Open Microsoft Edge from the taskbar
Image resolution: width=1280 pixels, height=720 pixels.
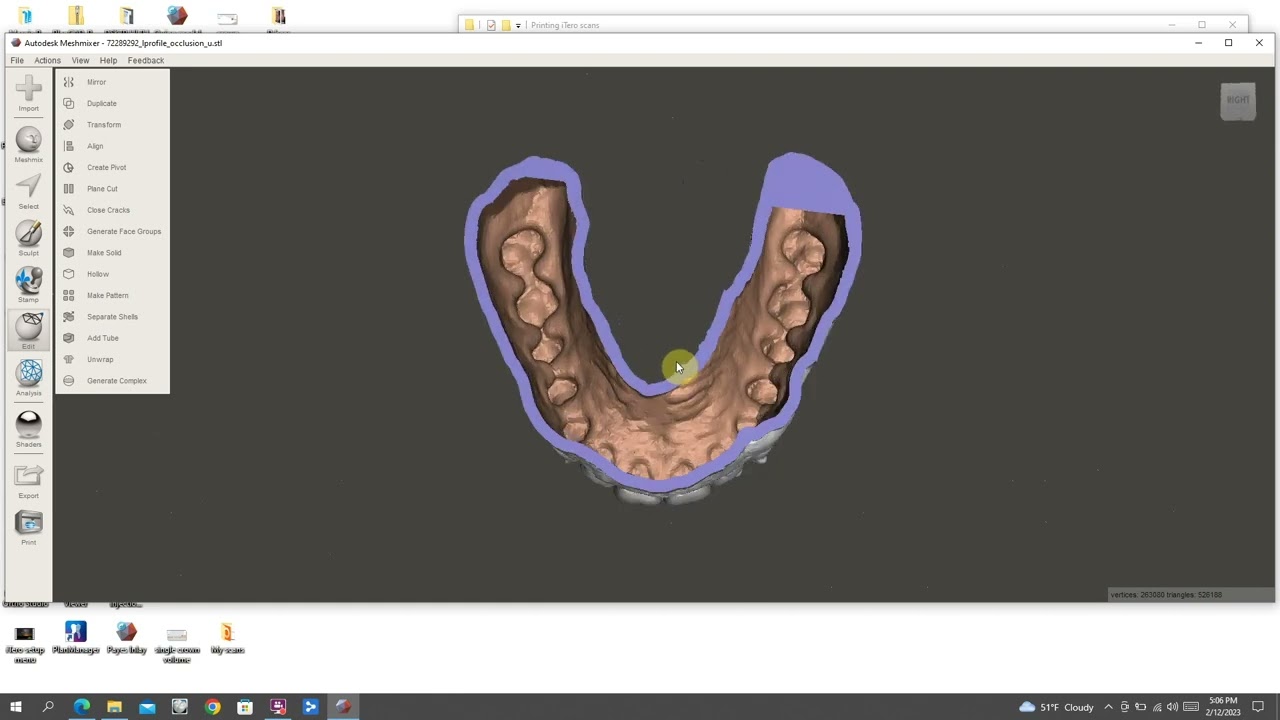tap(82, 707)
